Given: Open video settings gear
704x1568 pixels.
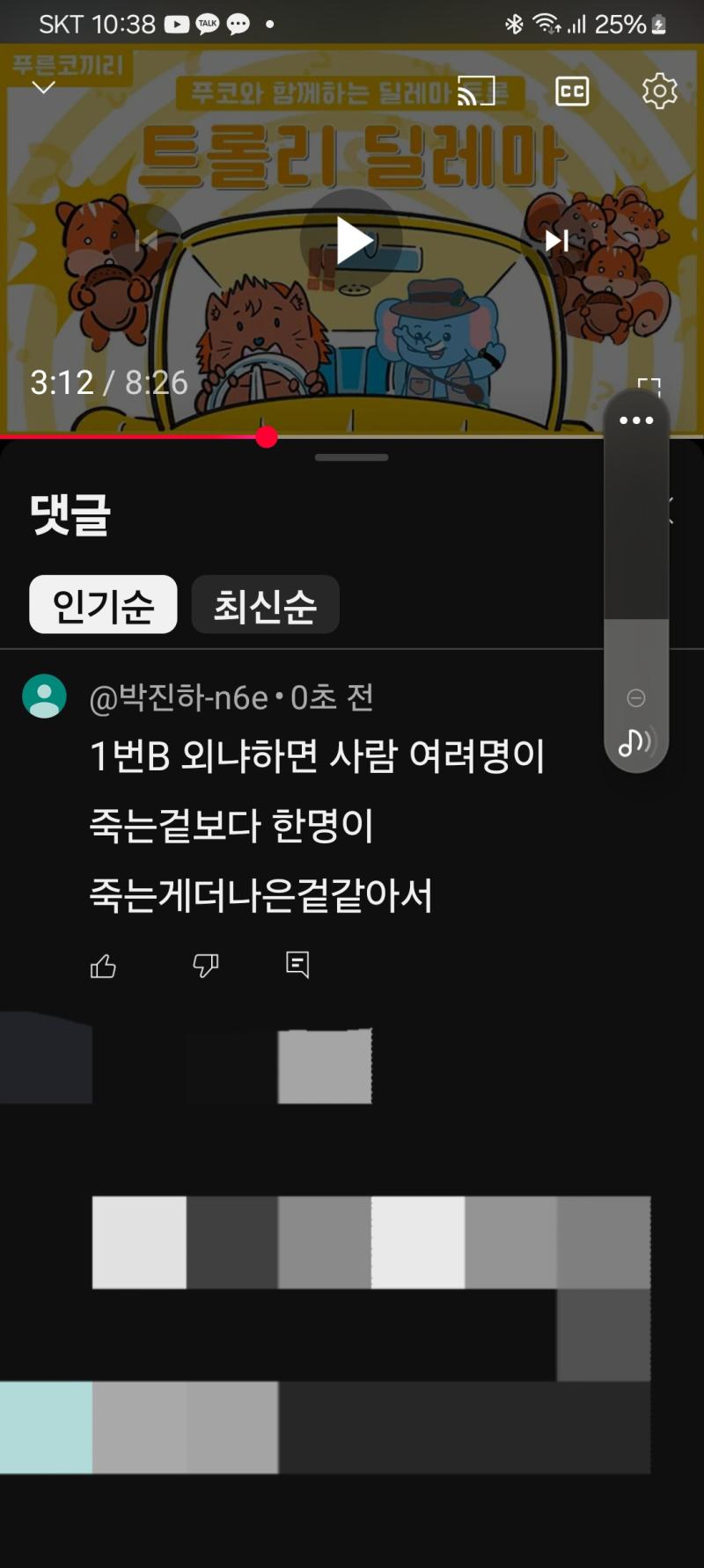Looking at the screenshot, I should (x=660, y=91).
